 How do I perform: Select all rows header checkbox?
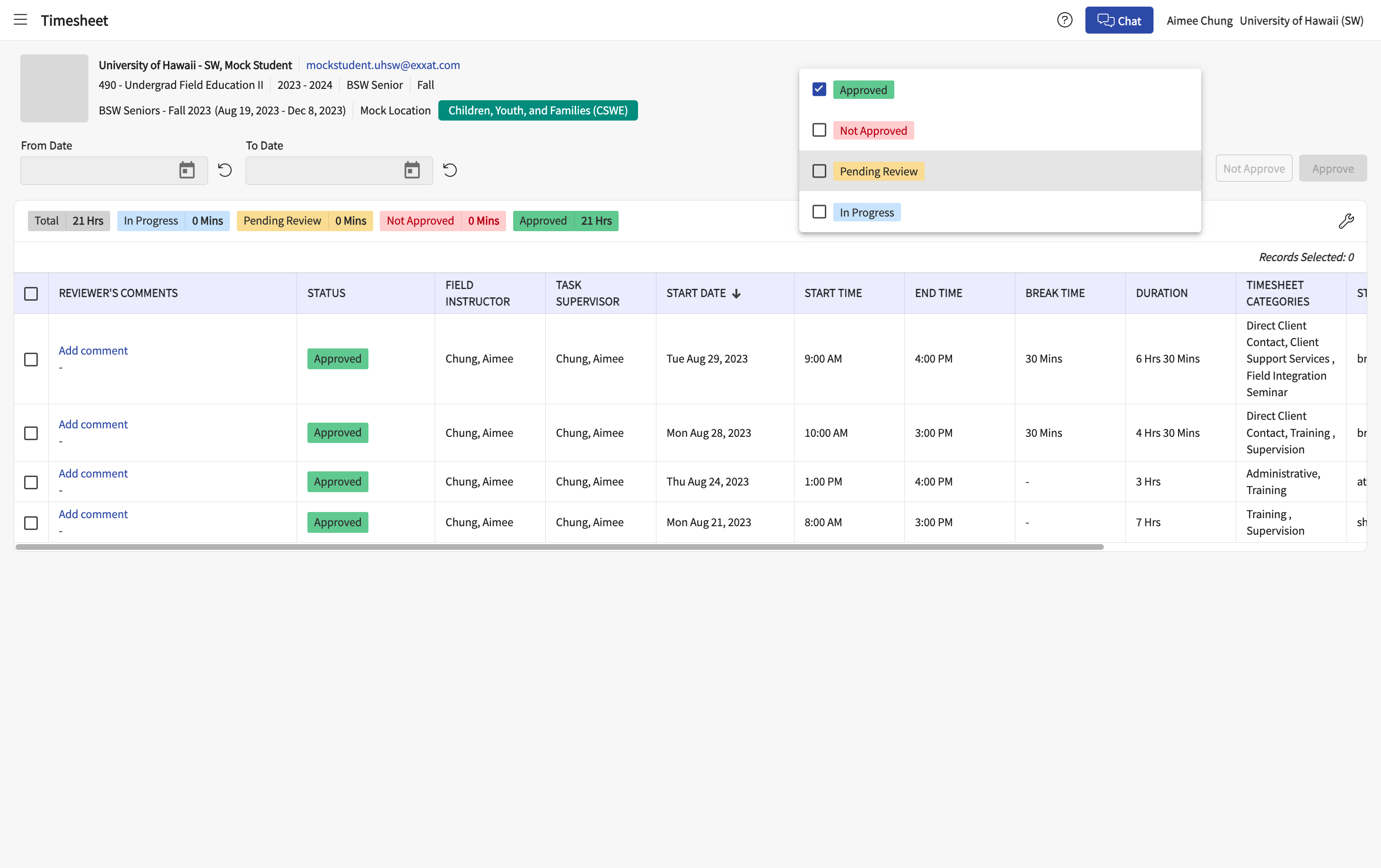pos(31,294)
